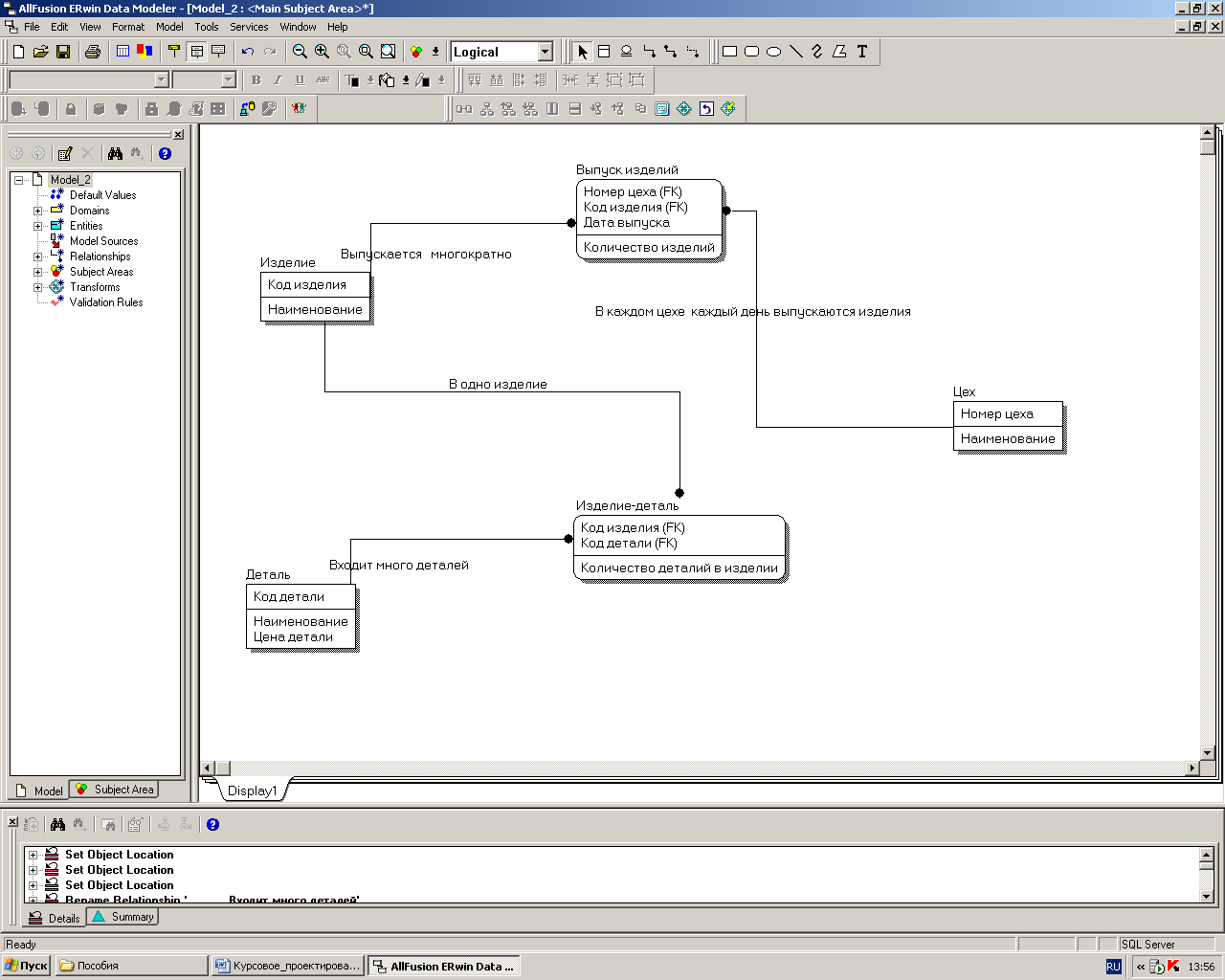Viewport: 1225px width, 980px height.
Task: Click the blue table grid icon
Action: 122,52
